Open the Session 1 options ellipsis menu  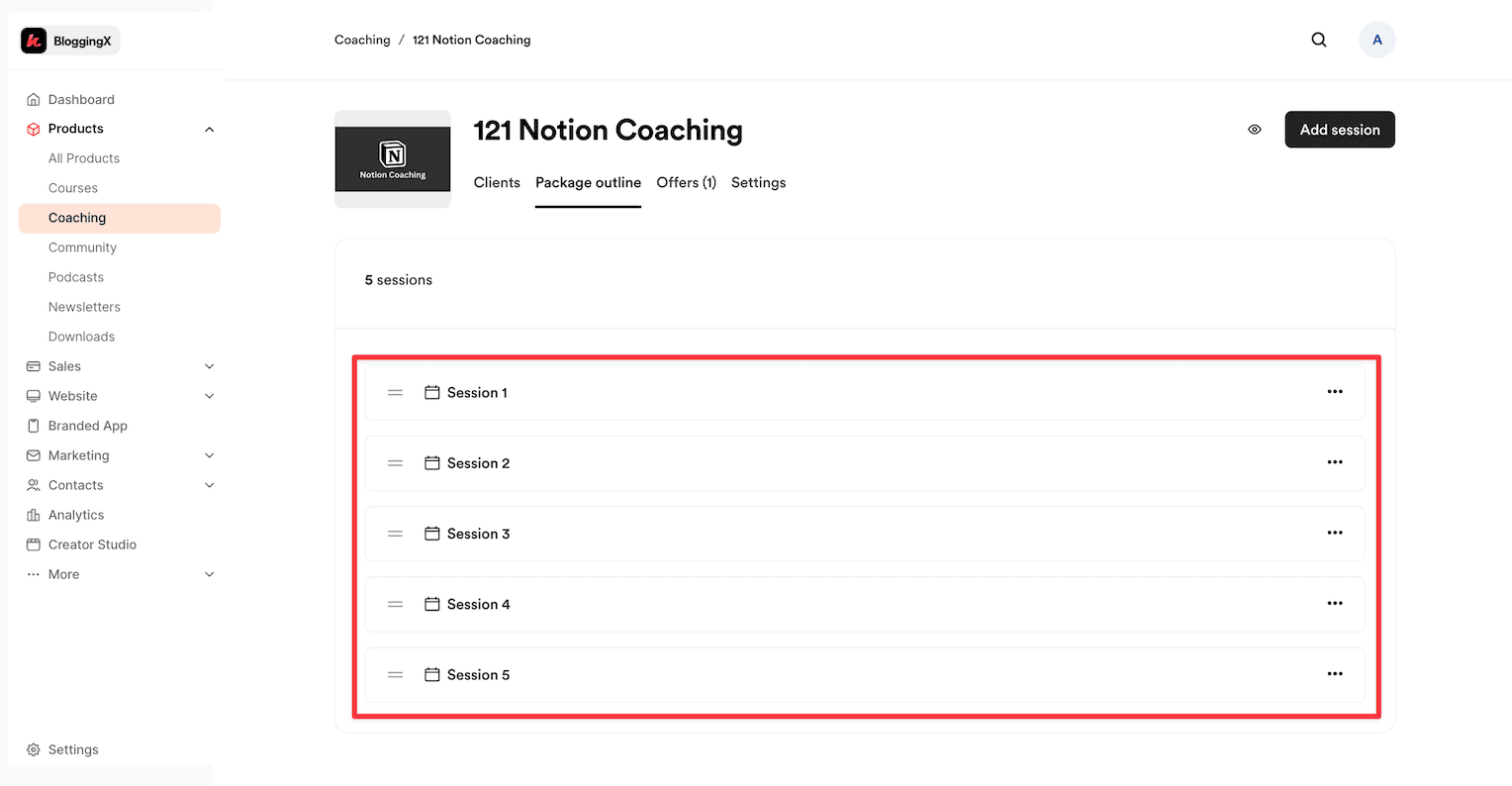point(1335,391)
